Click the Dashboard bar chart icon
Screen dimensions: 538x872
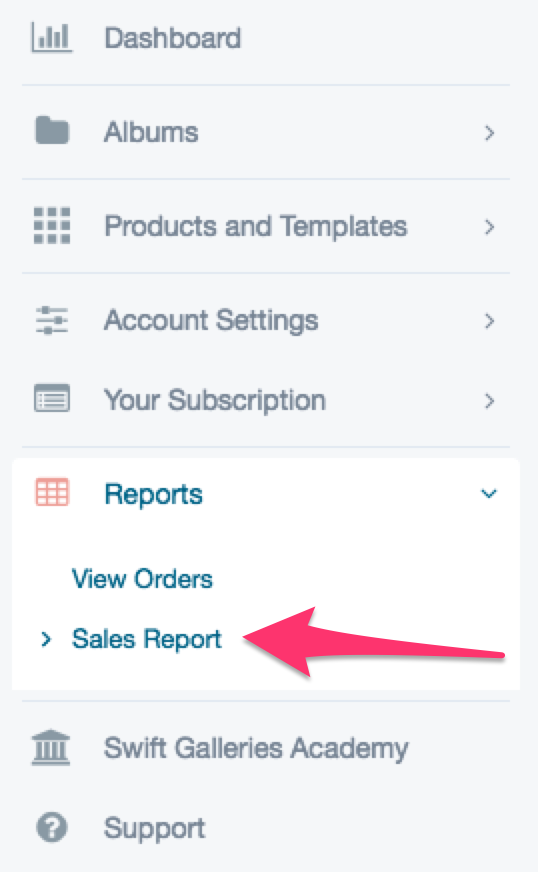(x=52, y=38)
